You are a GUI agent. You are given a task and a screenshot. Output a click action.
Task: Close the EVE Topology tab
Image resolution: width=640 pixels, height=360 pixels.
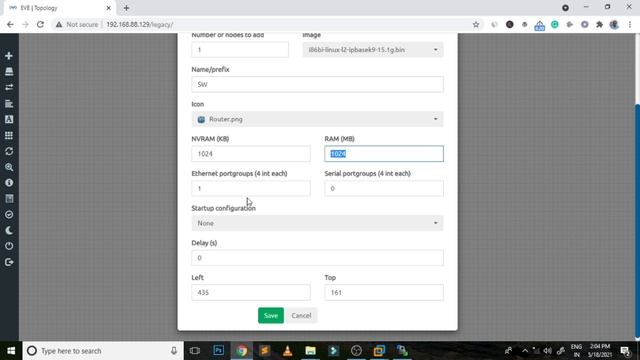point(109,8)
